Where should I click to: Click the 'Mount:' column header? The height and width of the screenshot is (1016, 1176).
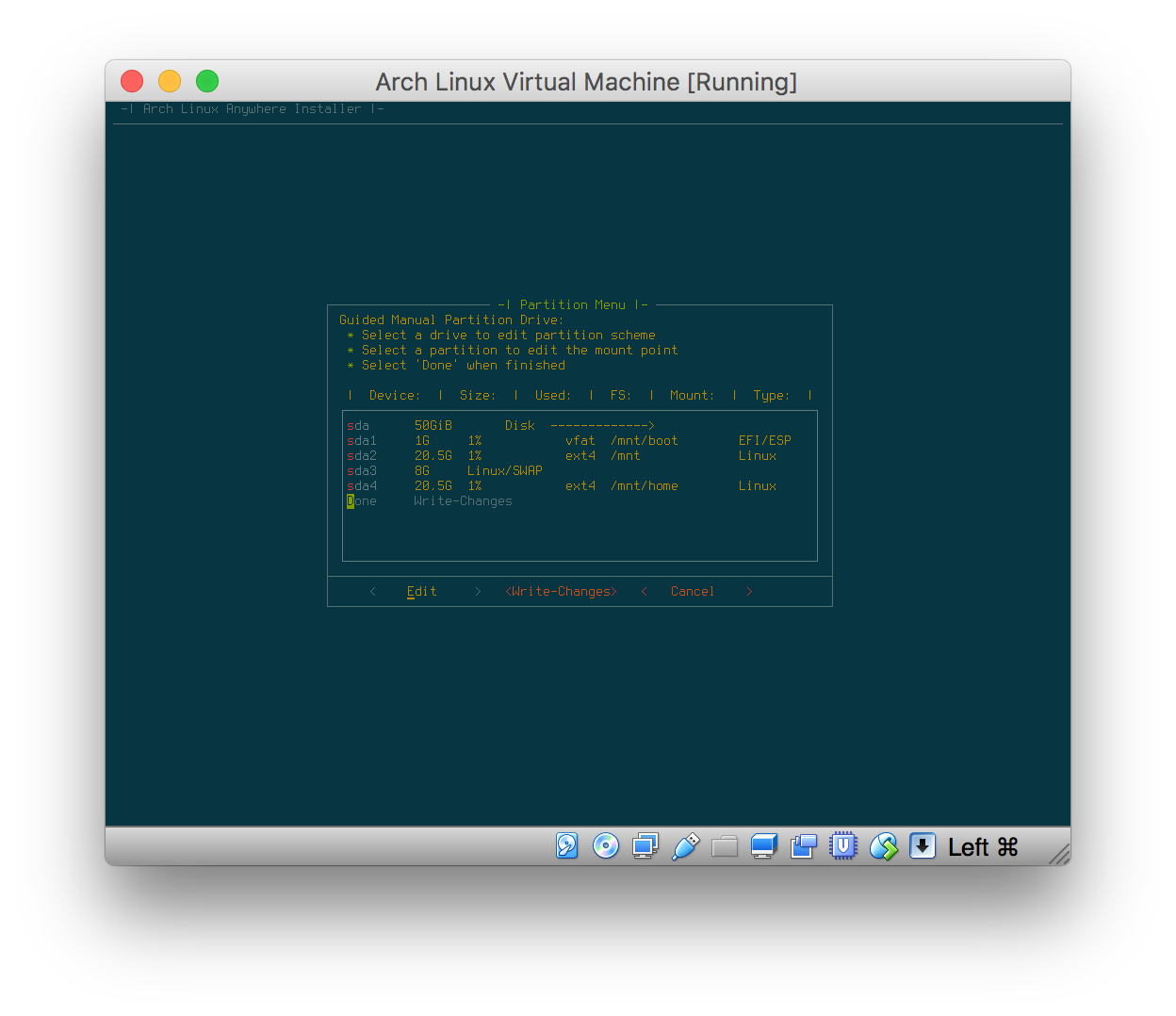tap(693, 395)
